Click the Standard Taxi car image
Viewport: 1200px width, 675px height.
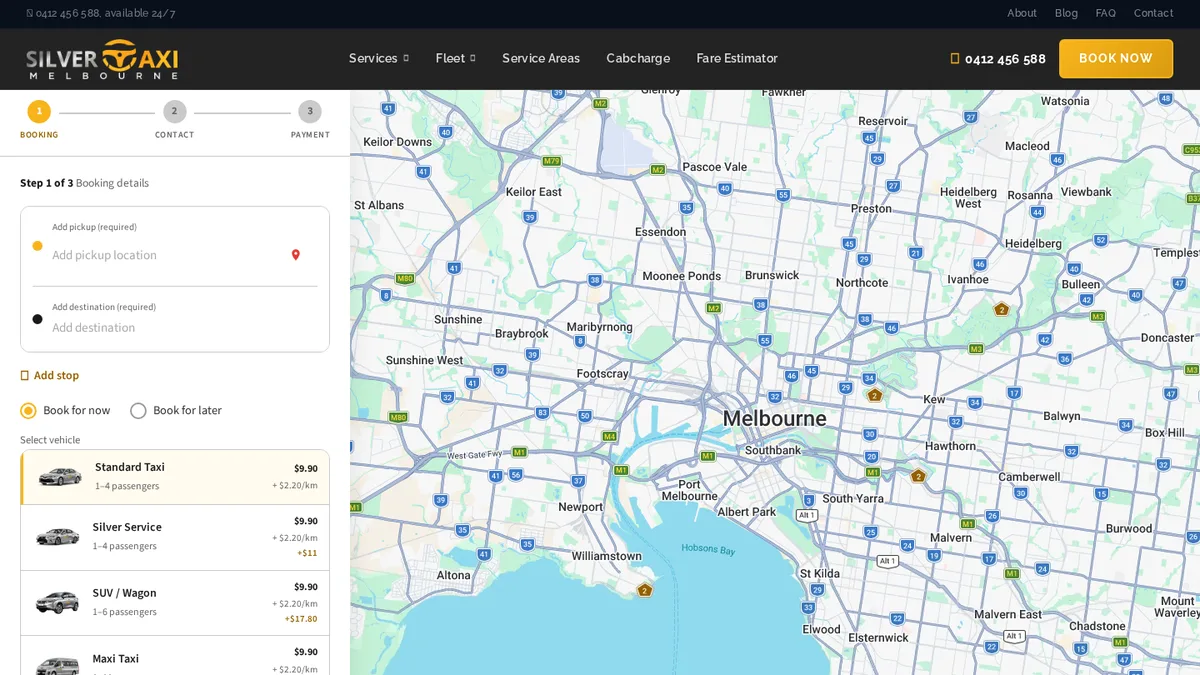tap(60, 477)
